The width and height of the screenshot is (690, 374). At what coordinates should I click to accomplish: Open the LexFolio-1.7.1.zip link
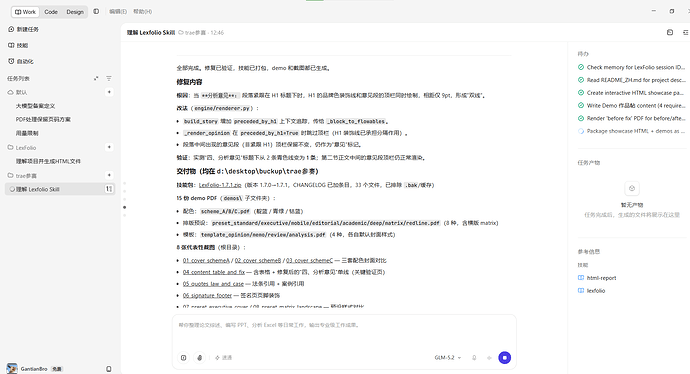pyautogui.click(x=220, y=185)
